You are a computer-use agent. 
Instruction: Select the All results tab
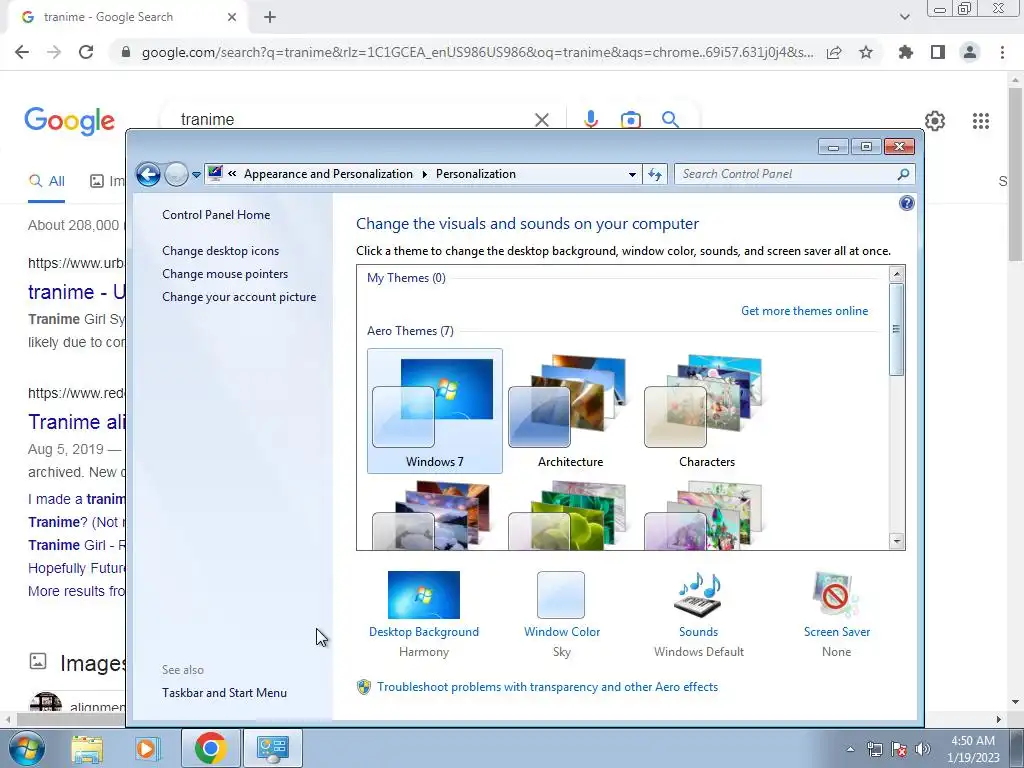click(47, 181)
